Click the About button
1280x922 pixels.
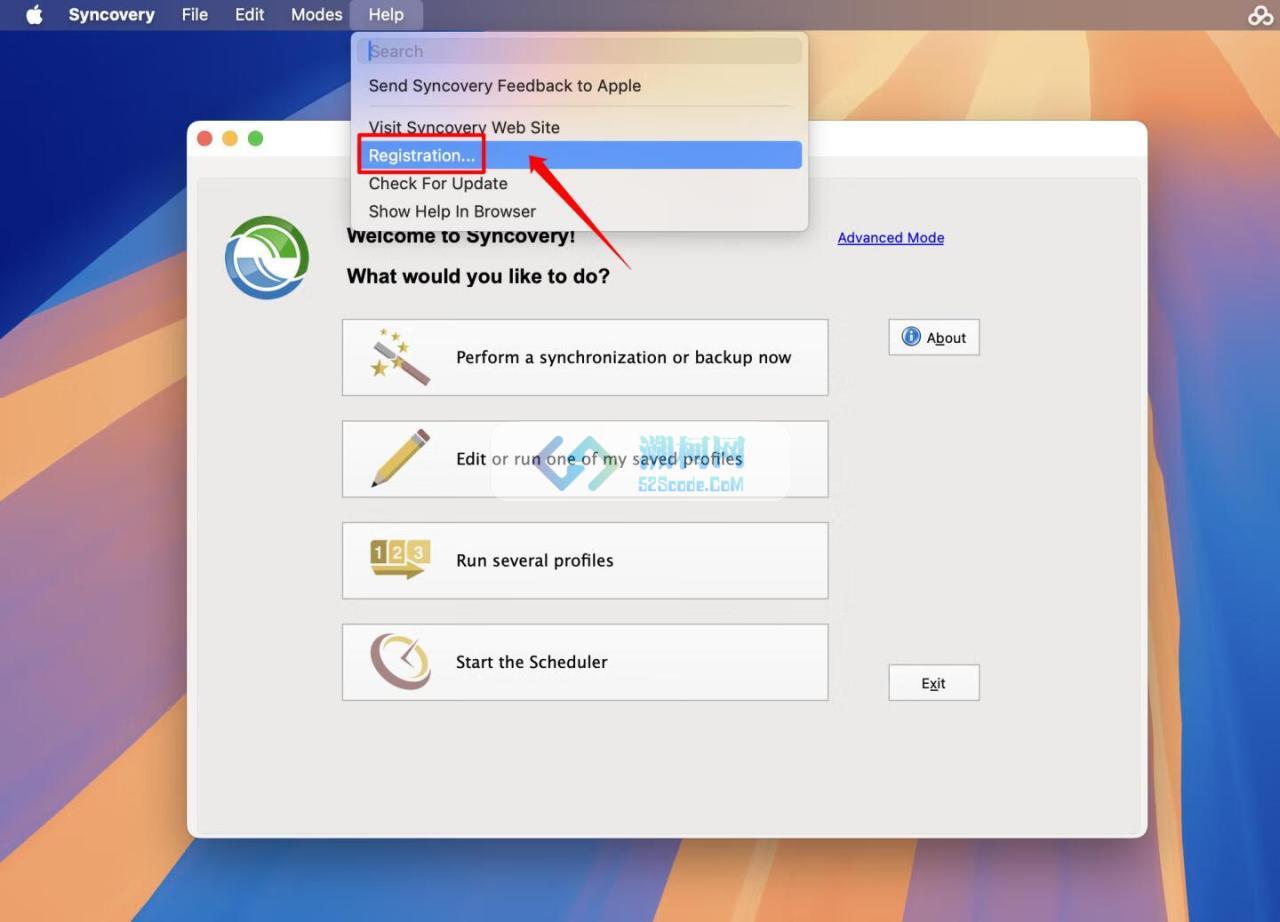(x=934, y=337)
